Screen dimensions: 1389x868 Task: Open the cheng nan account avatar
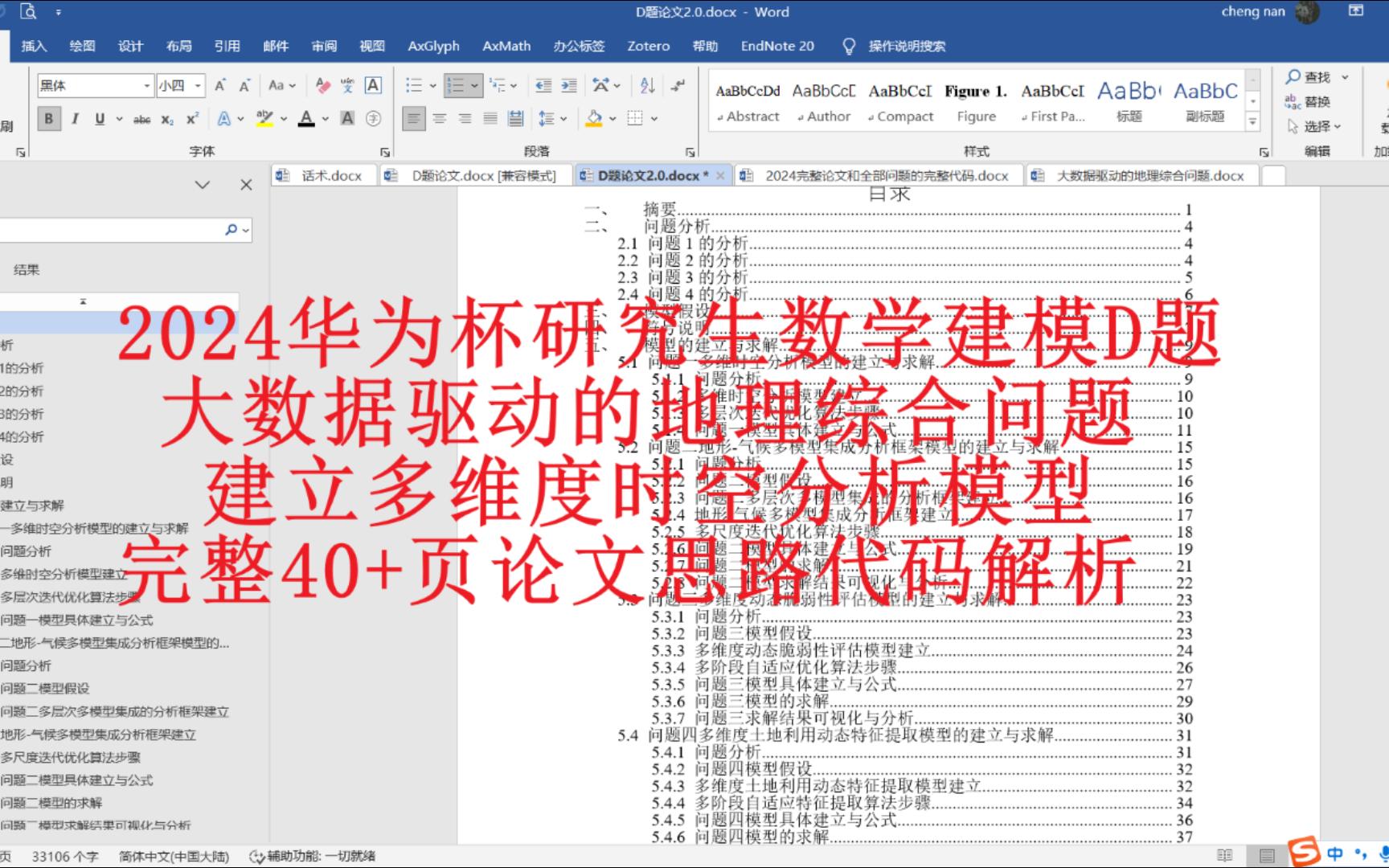coord(1308,12)
